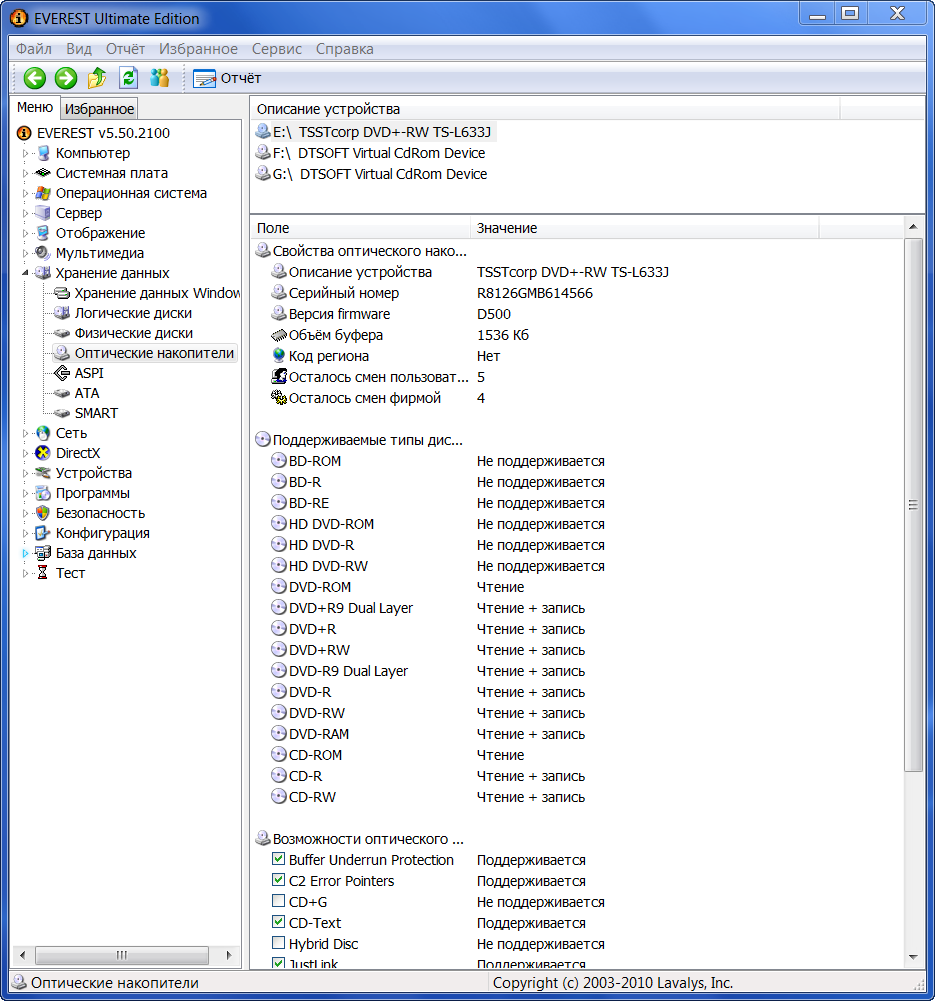Open the Файл menu
The width and height of the screenshot is (935, 1001).
pos(34,49)
